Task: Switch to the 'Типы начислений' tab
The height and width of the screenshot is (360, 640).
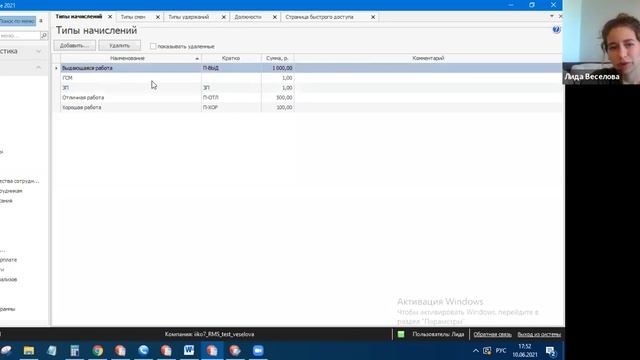Action: [79, 17]
